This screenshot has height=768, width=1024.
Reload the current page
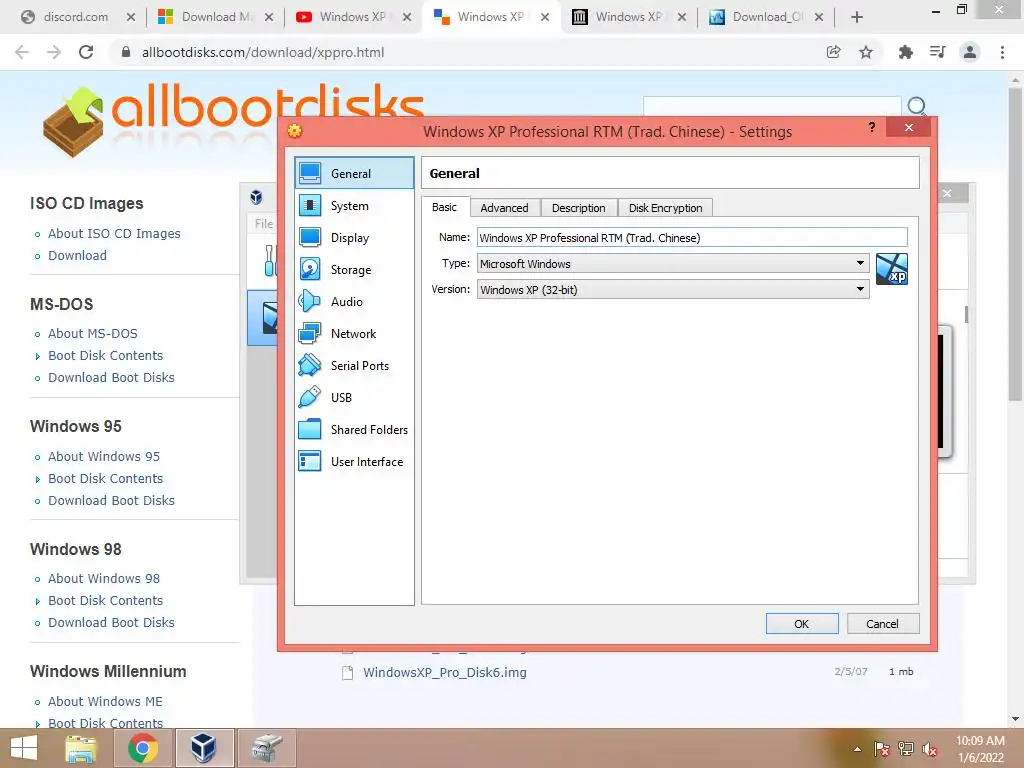[86, 52]
